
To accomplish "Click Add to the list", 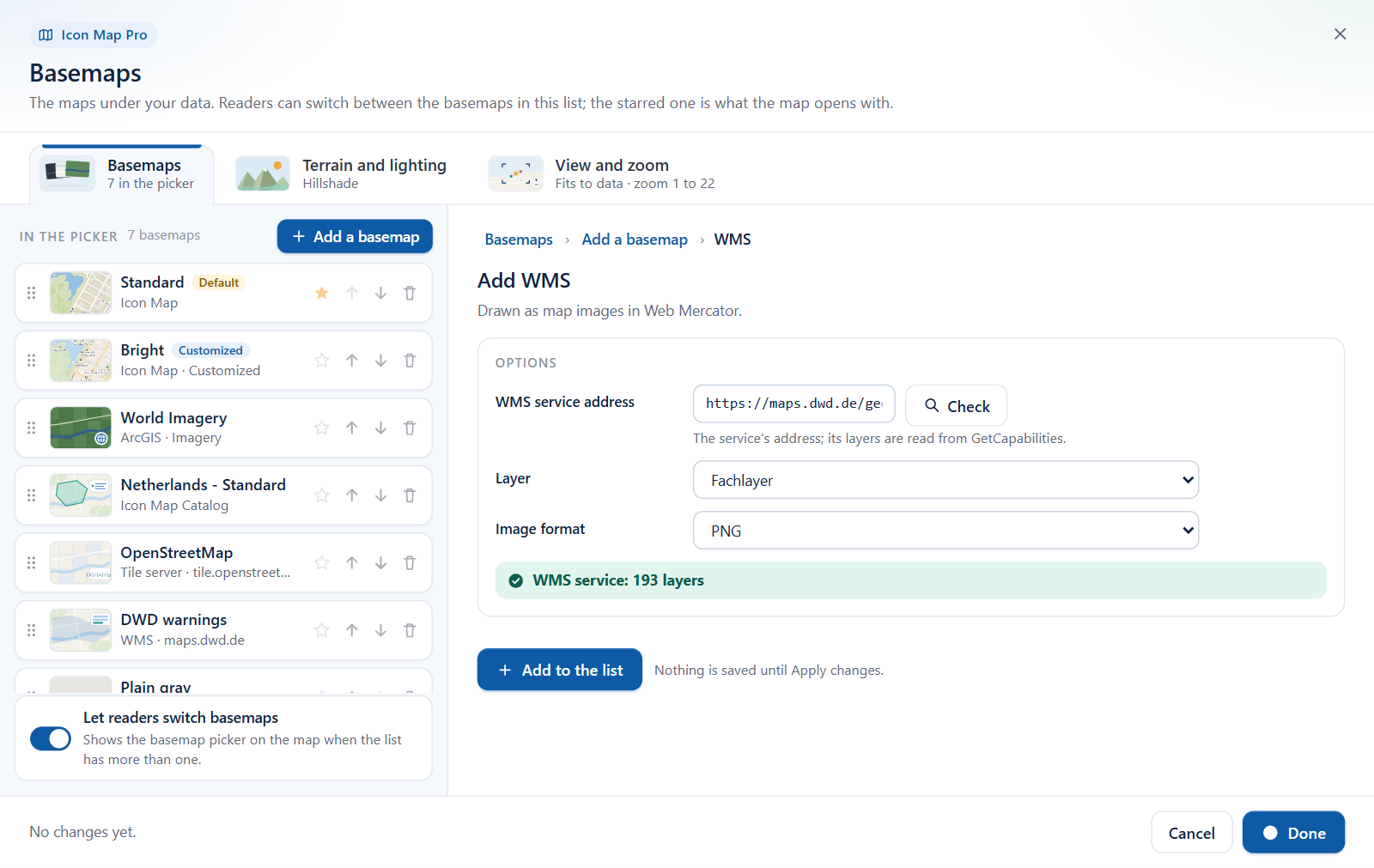I will point(560,670).
